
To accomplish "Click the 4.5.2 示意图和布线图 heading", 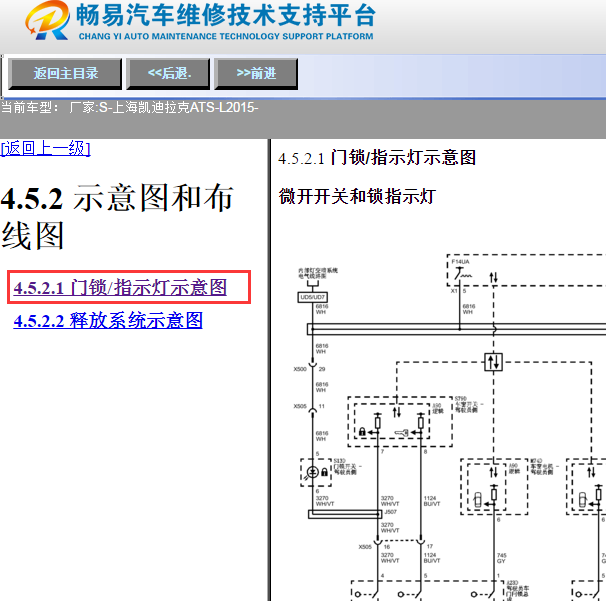I will tap(117, 216).
